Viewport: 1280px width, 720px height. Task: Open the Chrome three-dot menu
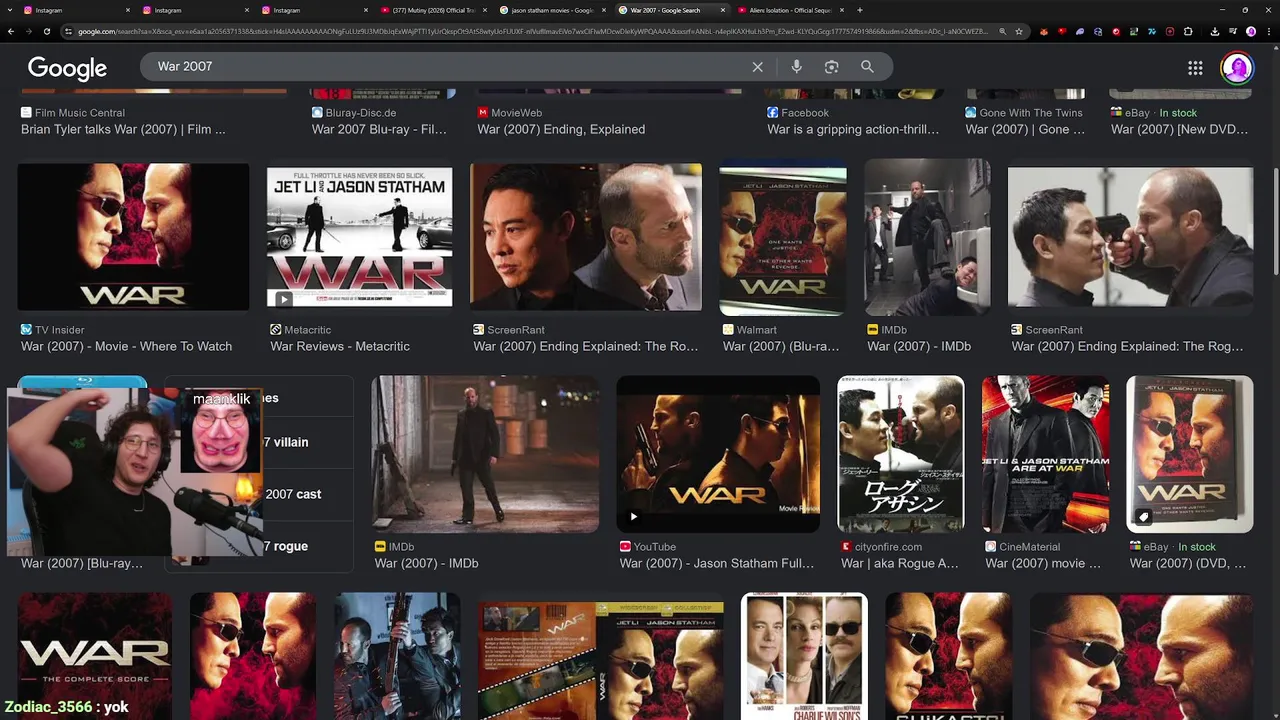1268,32
